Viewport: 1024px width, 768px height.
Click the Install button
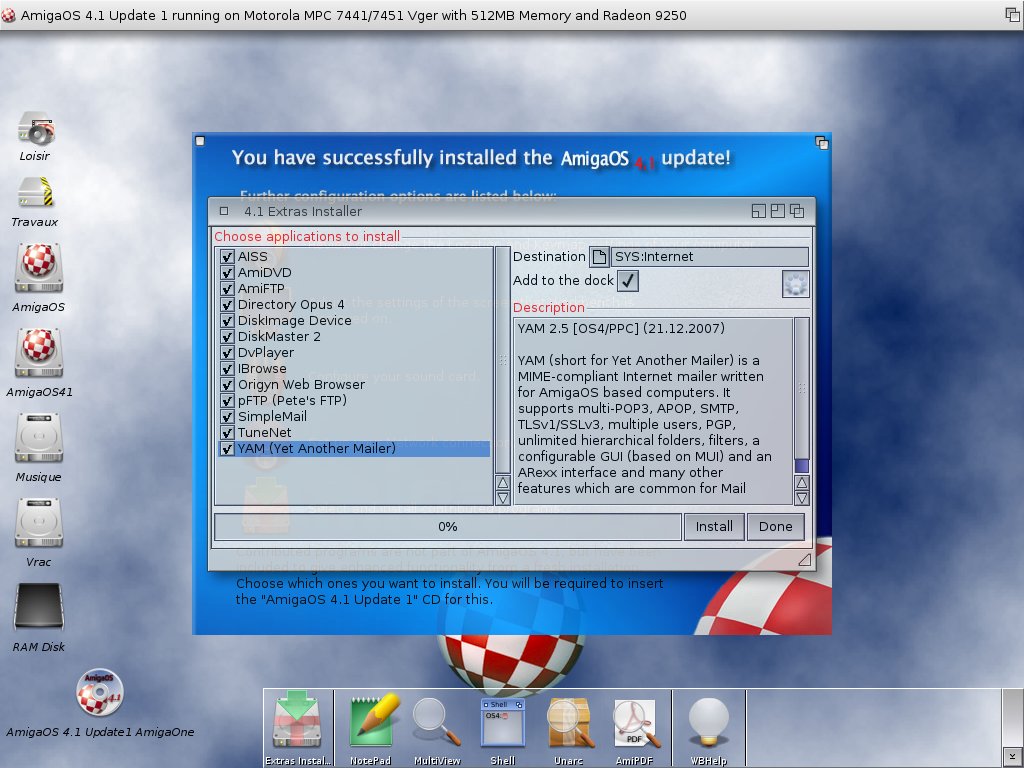pyautogui.click(x=714, y=526)
